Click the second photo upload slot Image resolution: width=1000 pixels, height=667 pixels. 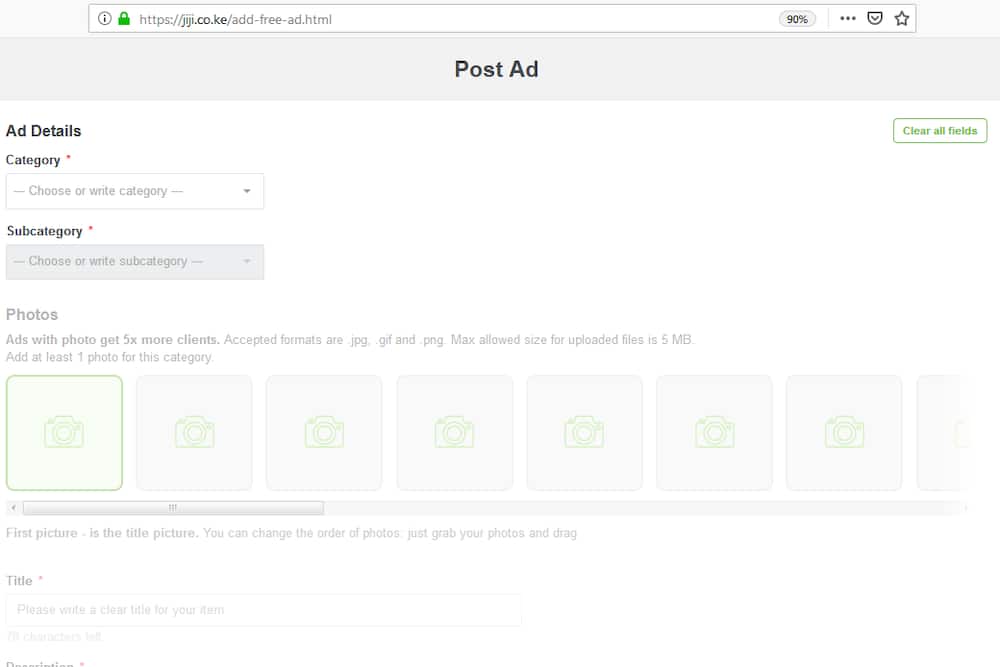click(x=195, y=433)
